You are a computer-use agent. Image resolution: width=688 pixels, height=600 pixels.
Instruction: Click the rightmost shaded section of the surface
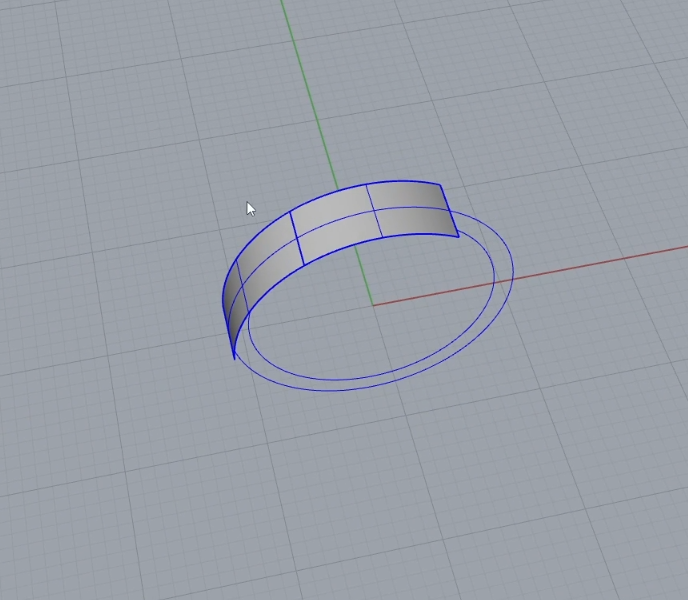(x=415, y=210)
